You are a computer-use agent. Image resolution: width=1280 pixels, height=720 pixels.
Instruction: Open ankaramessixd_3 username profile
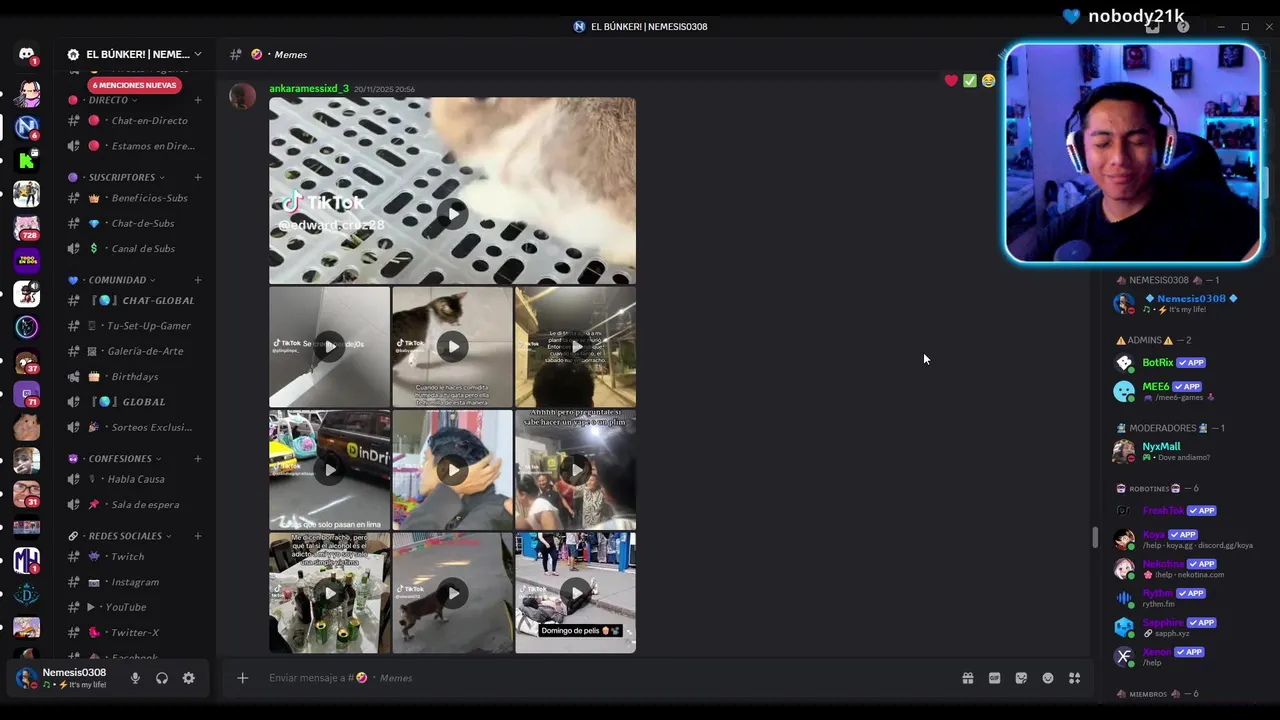pos(309,89)
